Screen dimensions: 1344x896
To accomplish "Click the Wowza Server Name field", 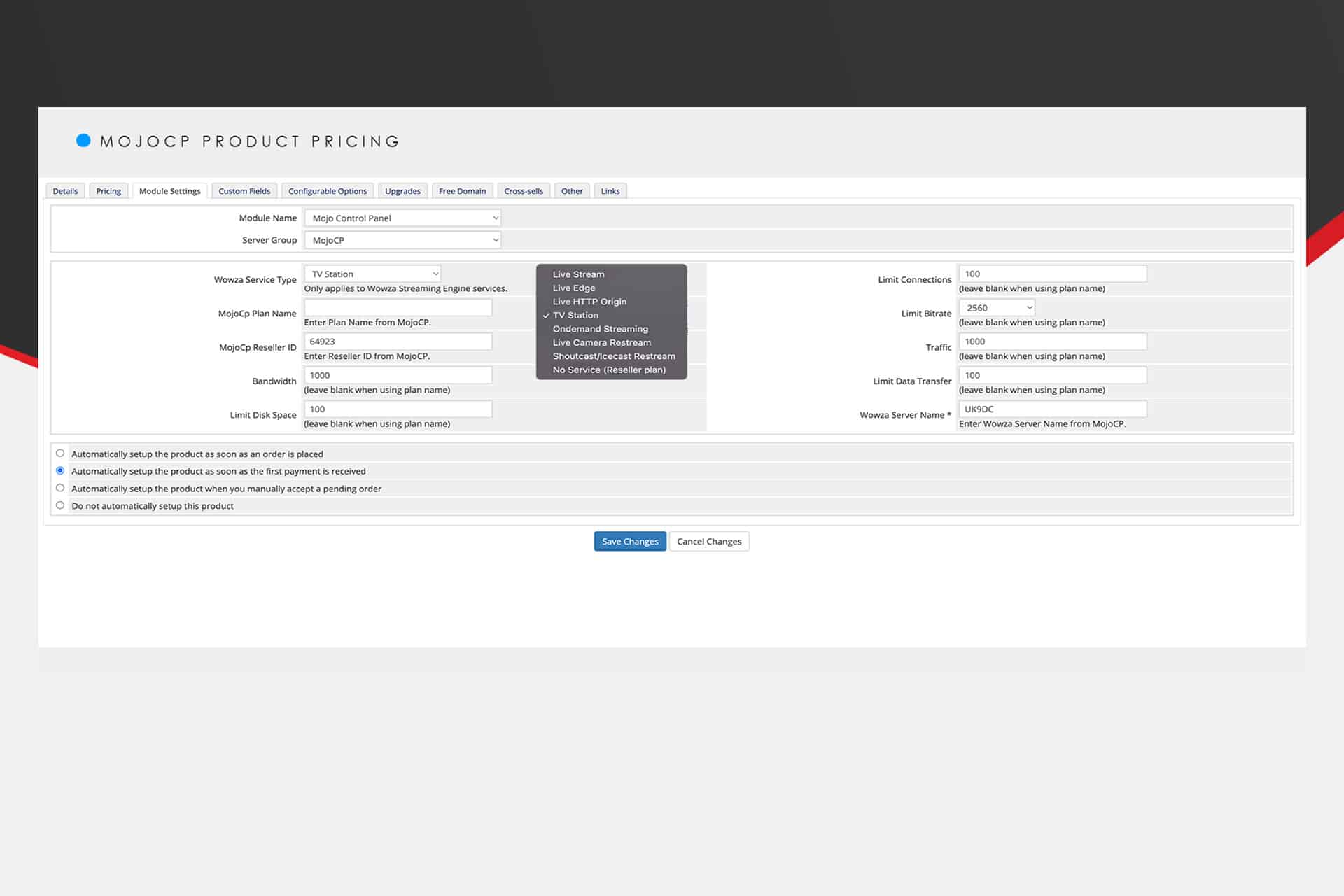I will click(1053, 409).
